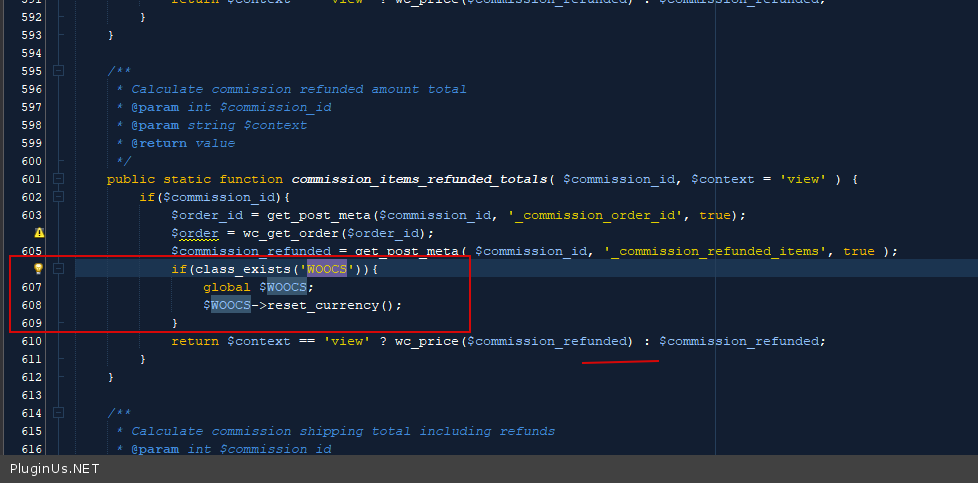
Task: Click the lightbulb hint icon in the gutter
Action: (x=39, y=269)
